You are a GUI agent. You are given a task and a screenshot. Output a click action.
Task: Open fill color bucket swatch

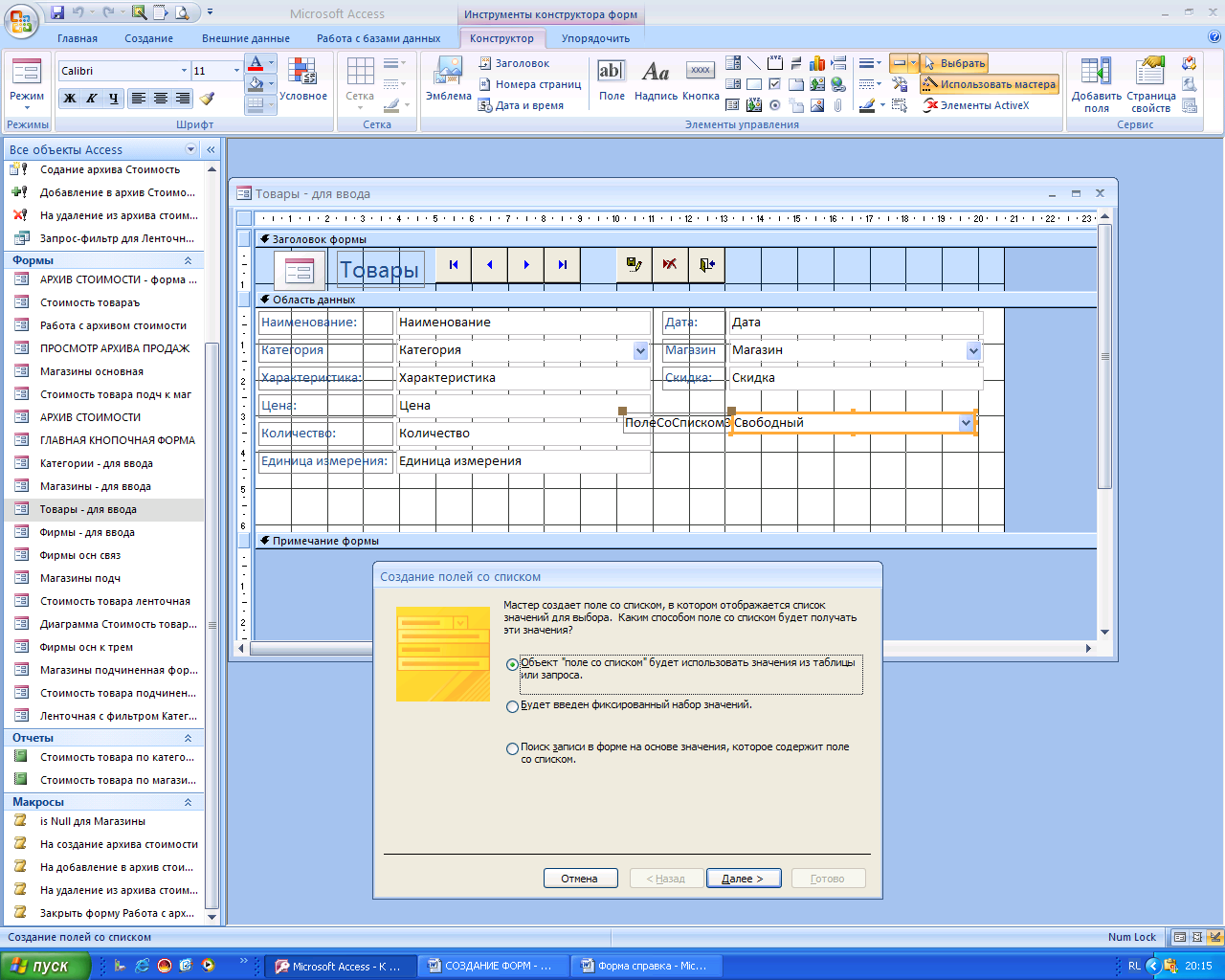[256, 84]
